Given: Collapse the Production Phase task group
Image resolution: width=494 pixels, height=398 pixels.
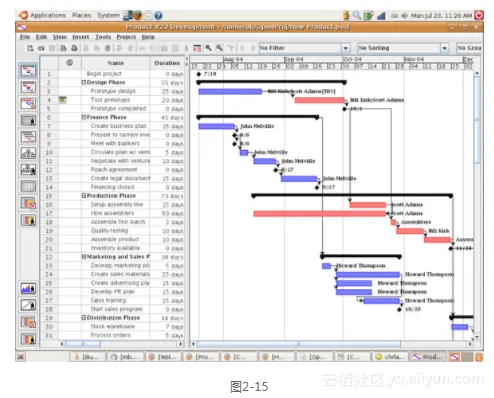Looking at the screenshot, I should click(x=84, y=196).
